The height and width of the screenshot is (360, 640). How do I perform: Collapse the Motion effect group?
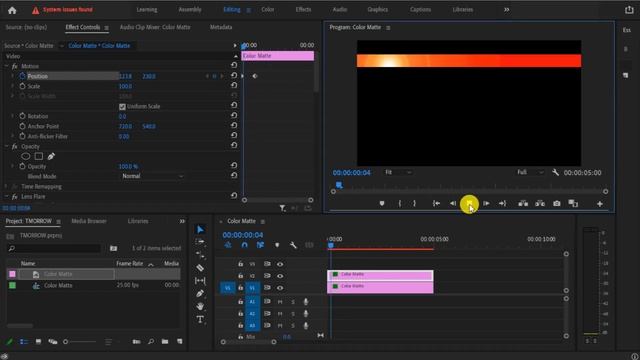pyautogui.click(x=7, y=66)
